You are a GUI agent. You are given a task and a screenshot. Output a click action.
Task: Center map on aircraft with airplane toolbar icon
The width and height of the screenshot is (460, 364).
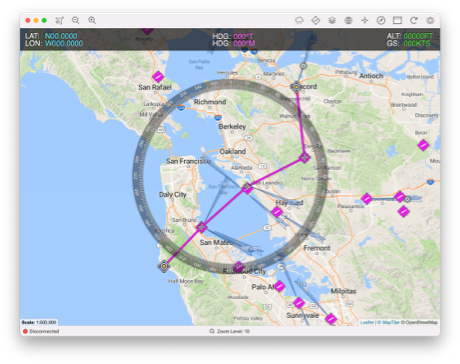click(59, 20)
